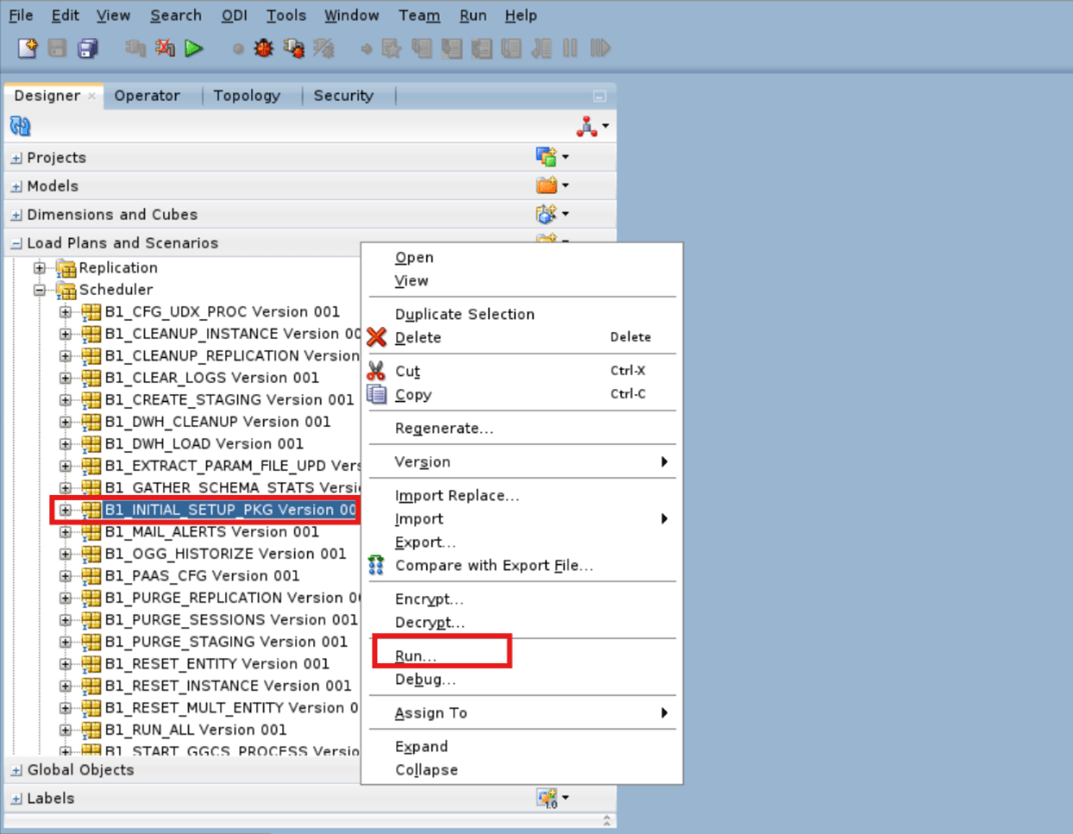Open the Designer navigator connection icon menu

coord(593,126)
